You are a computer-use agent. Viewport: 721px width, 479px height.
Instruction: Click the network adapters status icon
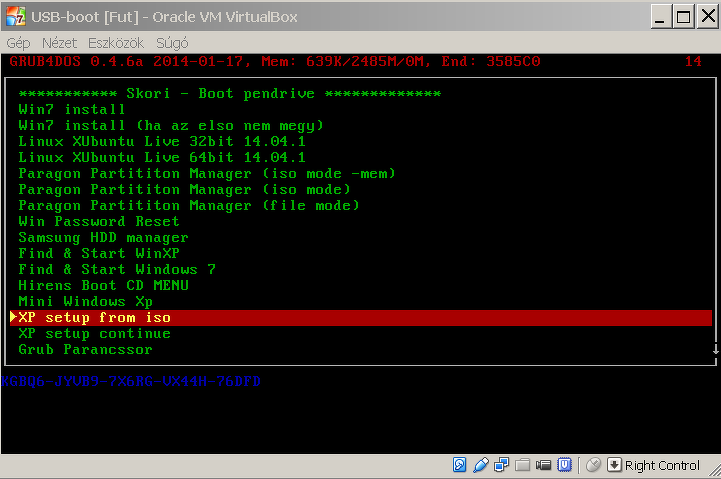pyautogui.click(x=501, y=465)
